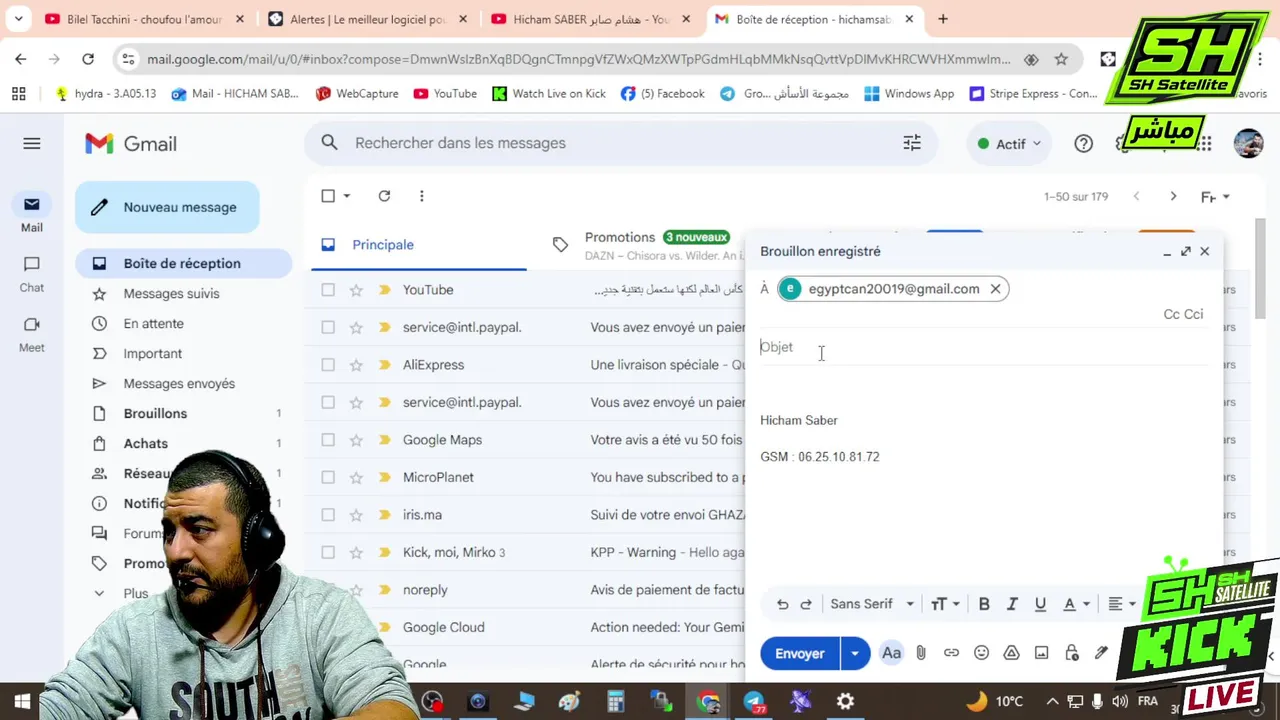Toggle bold formatting in compose

coord(984,604)
